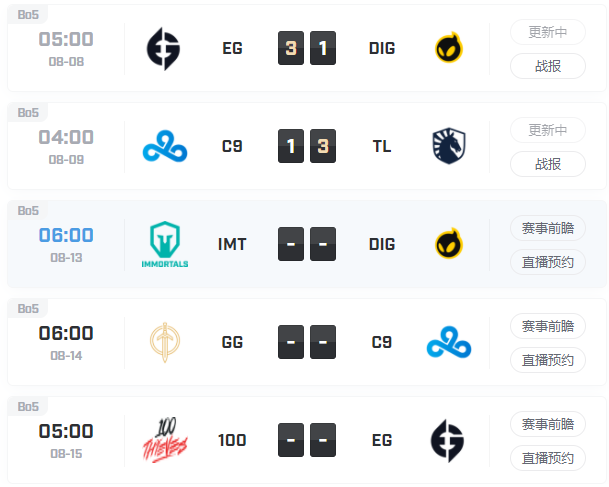The height and width of the screenshot is (487, 609).
Task: Click the Dignitas logo in the 08-08 match
Action: pos(449,48)
